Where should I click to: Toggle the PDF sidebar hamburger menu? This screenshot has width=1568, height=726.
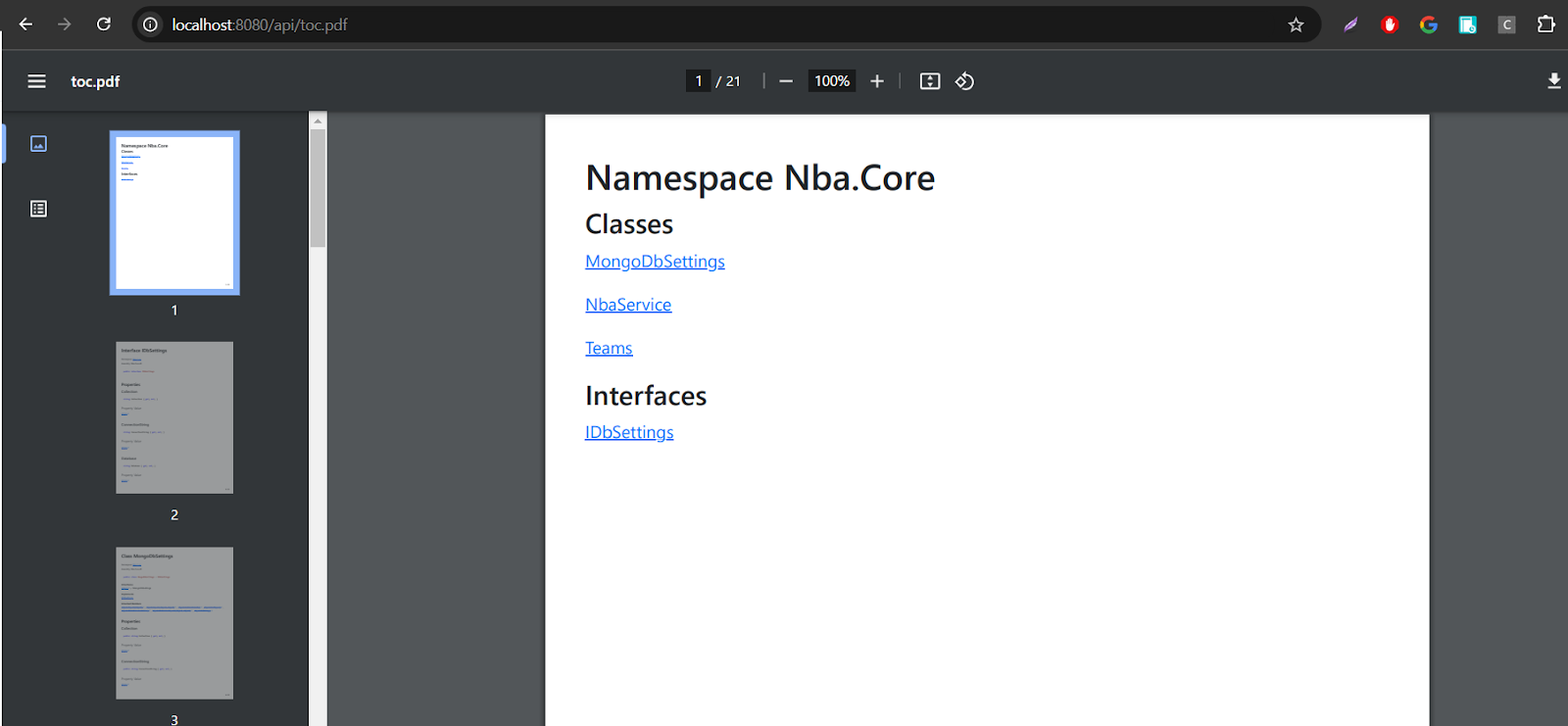click(36, 81)
